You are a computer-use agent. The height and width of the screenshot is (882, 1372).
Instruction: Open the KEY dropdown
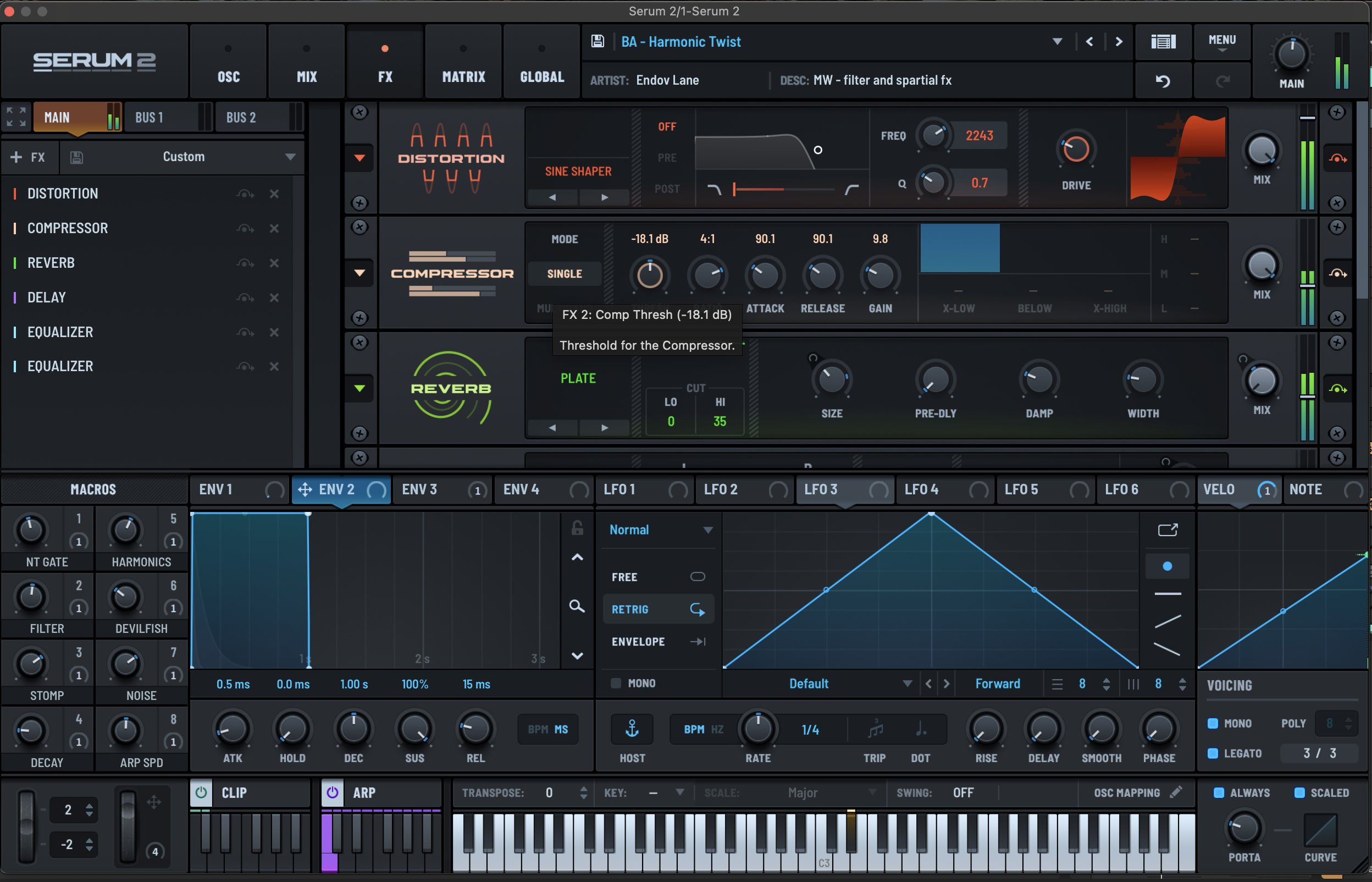pos(679,793)
